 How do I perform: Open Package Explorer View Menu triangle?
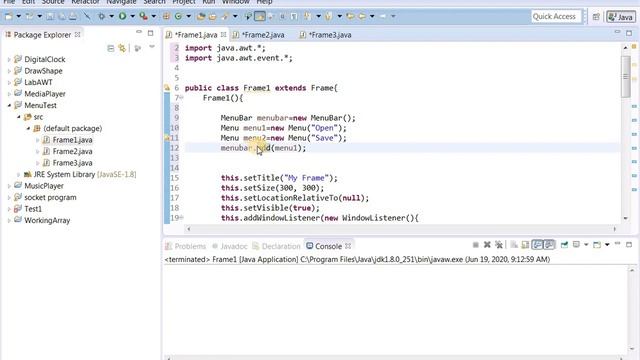tap(152, 47)
